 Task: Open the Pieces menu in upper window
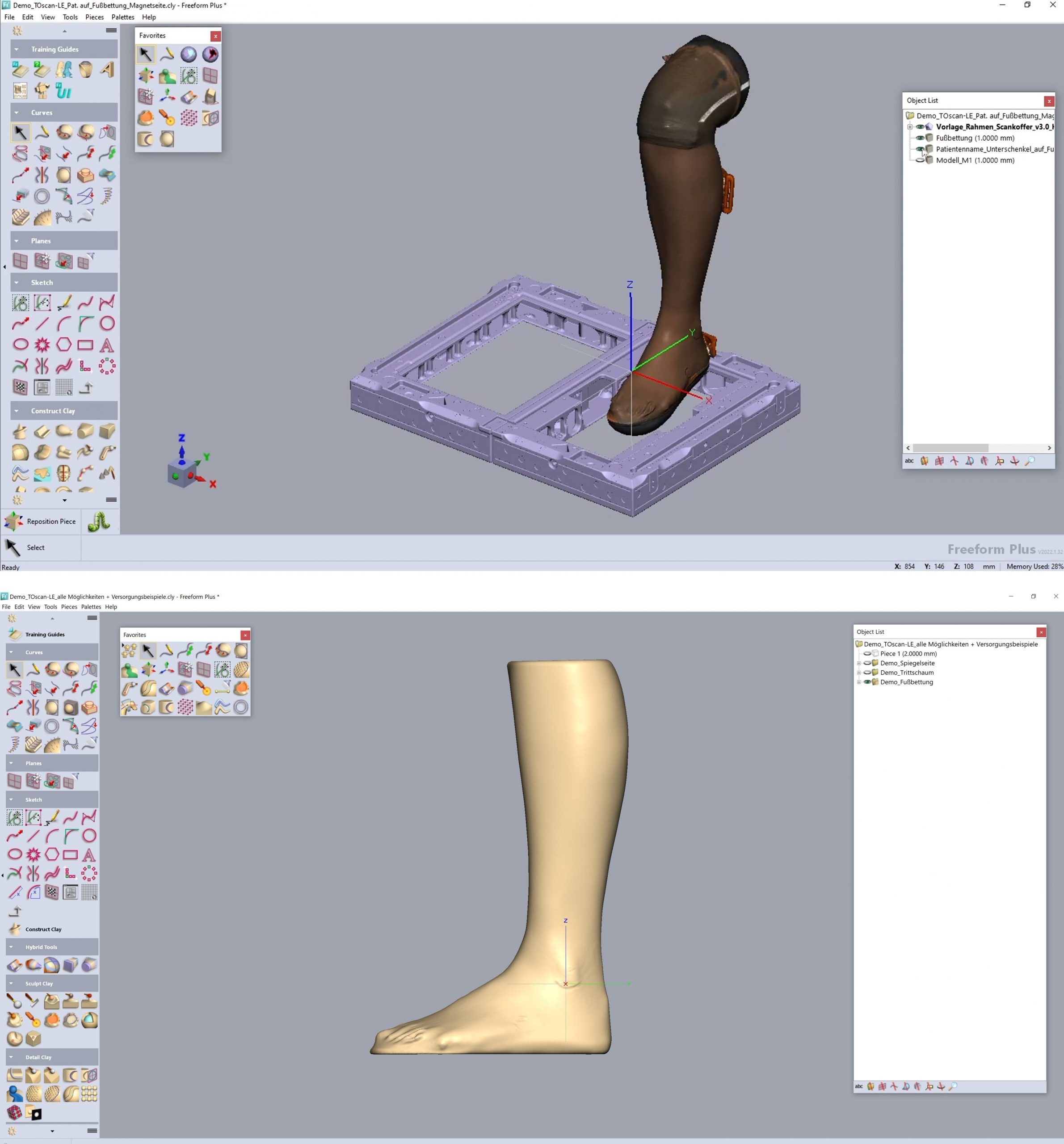(x=94, y=17)
